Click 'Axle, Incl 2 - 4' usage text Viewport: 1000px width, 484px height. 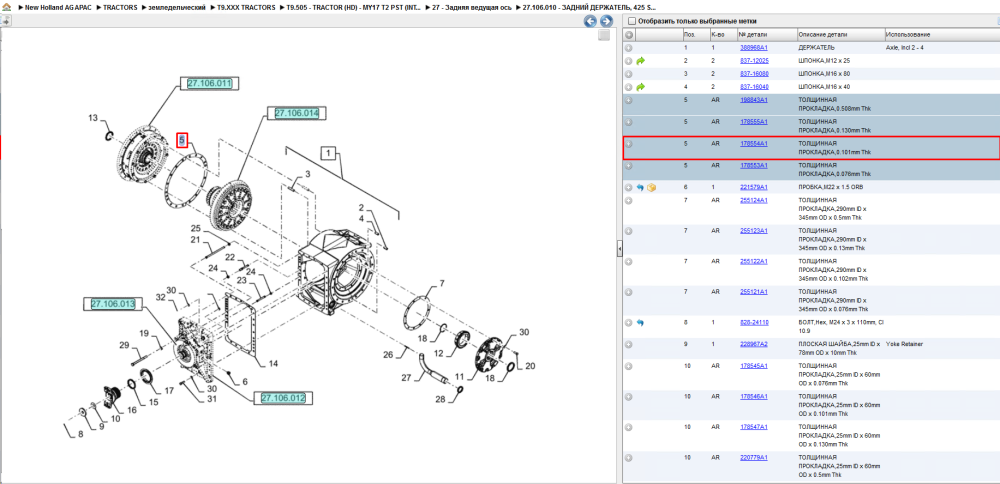[x=905, y=48]
